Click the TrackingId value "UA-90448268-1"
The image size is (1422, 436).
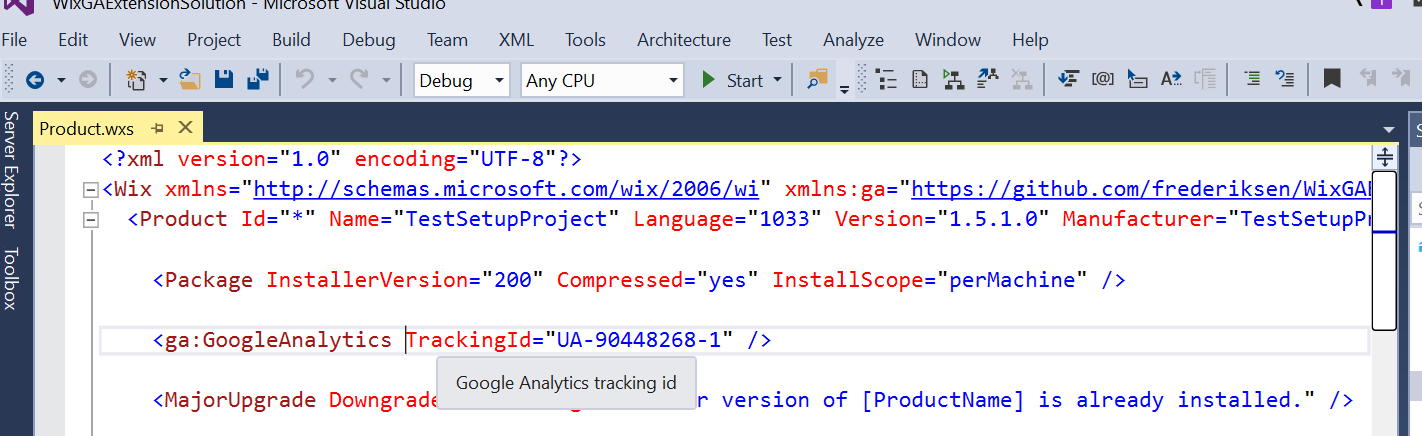pyautogui.click(x=638, y=340)
